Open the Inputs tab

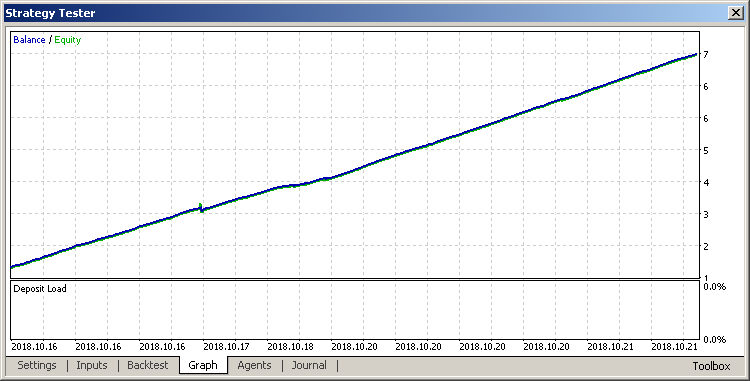click(91, 365)
